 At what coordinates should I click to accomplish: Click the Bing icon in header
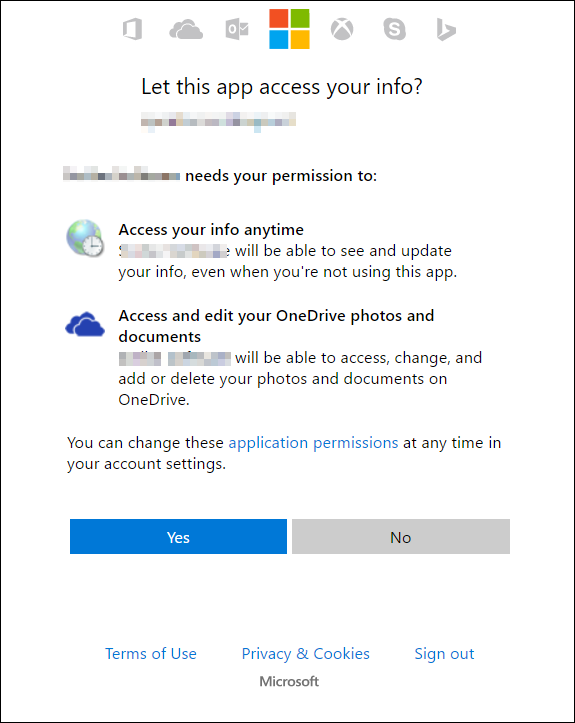coord(446,30)
